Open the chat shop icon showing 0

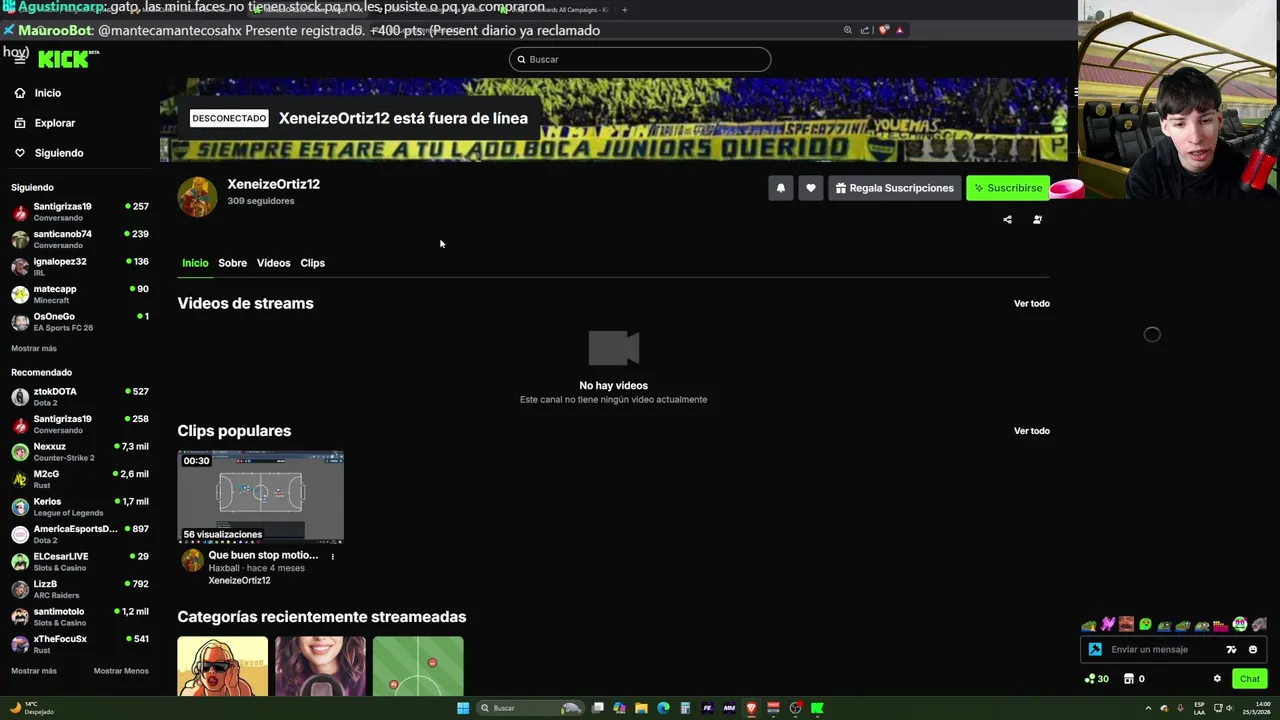(1134, 679)
